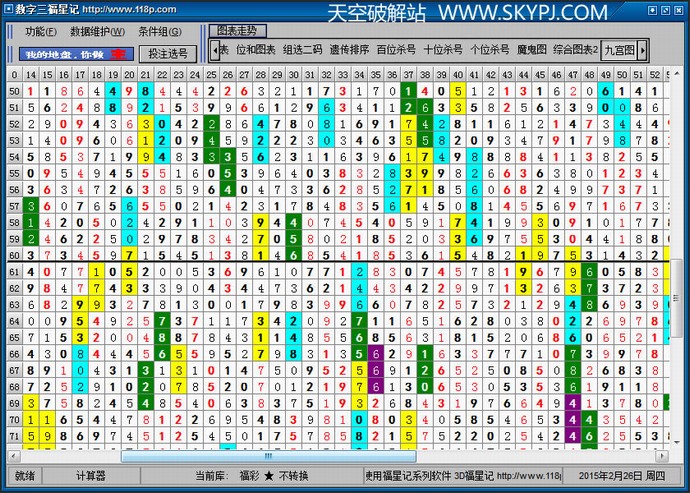This screenshot has width=690, height=493.
Task: Open the 十位杀号 tab
Action: click(x=443, y=50)
